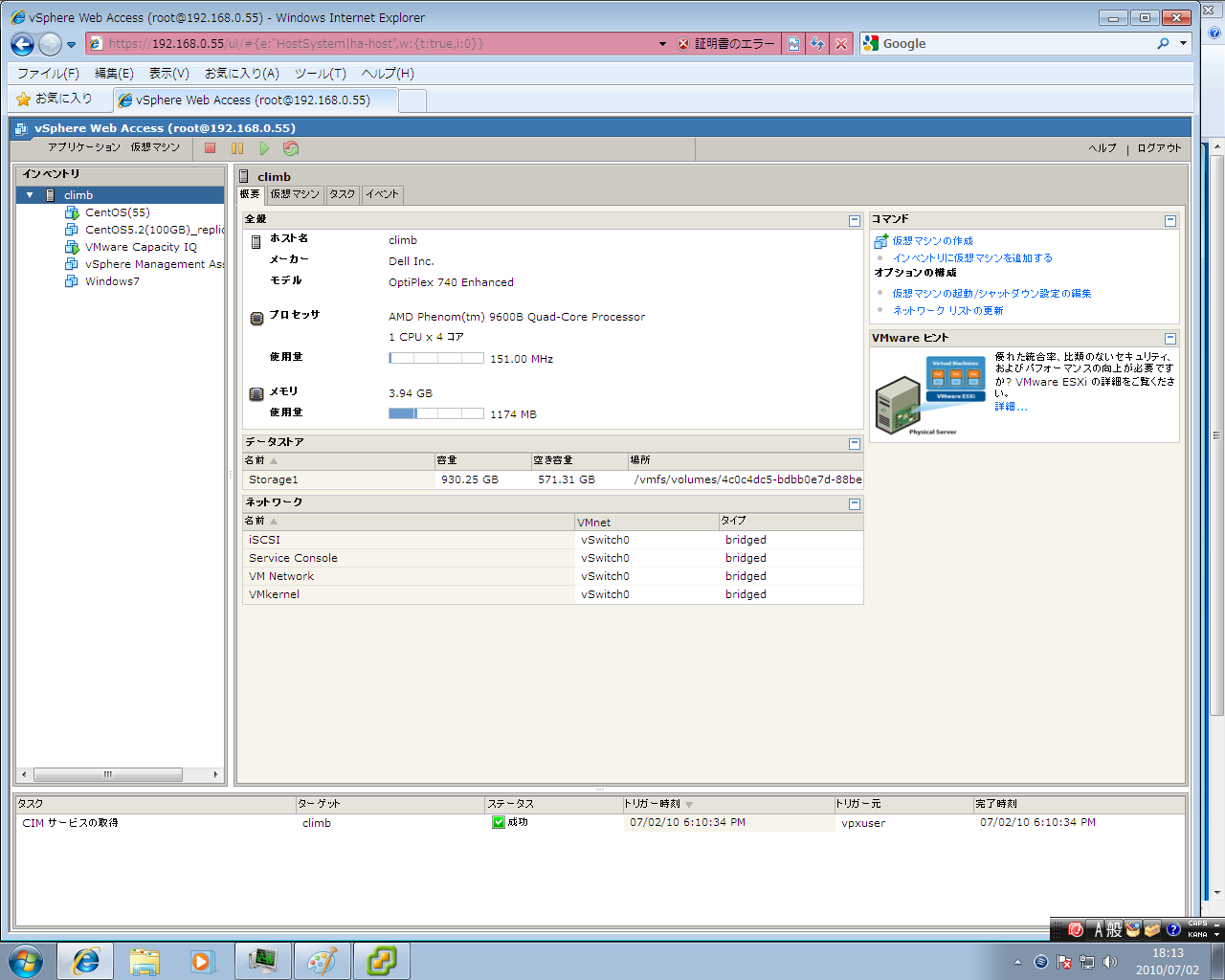This screenshot has height=980, width=1225.
Task: Click the Create Virtual Machine icon in Commands
Action: (881, 240)
